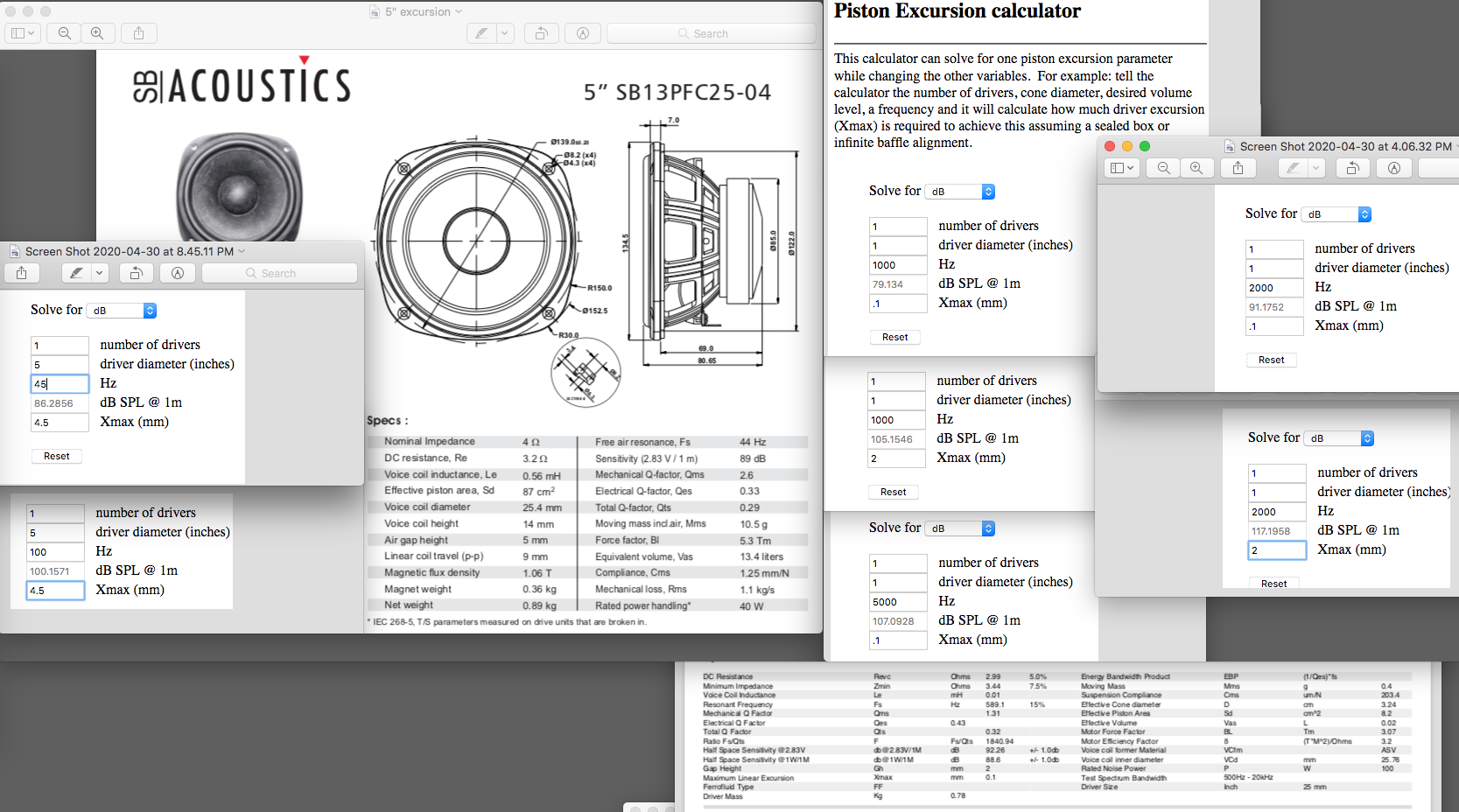Rotate the 5" excursion document

(x=542, y=33)
